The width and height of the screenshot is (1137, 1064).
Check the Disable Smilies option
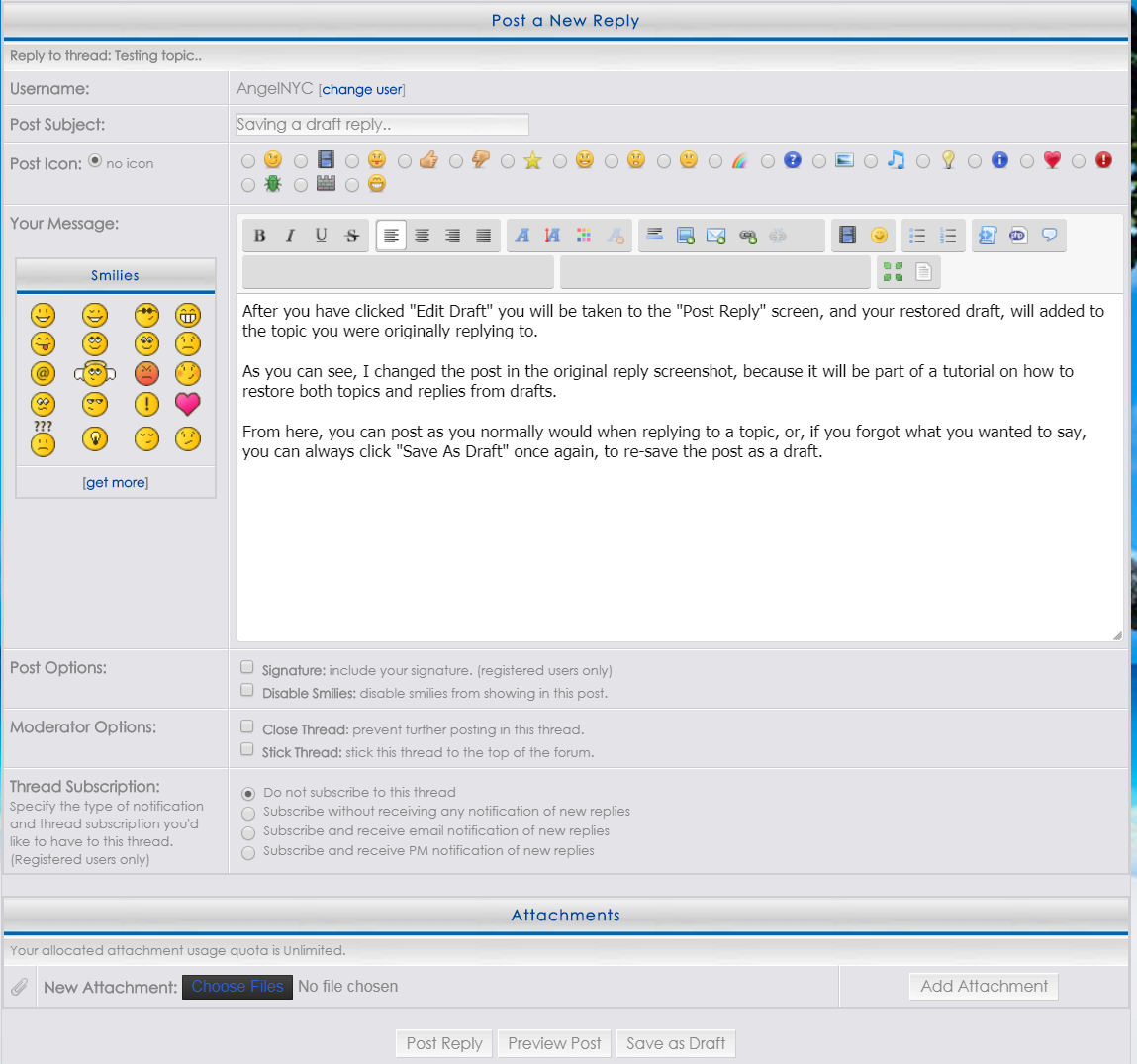click(x=247, y=690)
